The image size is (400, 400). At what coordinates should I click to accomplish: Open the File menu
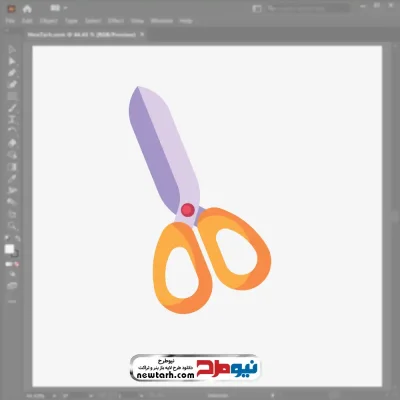pyautogui.click(x=10, y=21)
